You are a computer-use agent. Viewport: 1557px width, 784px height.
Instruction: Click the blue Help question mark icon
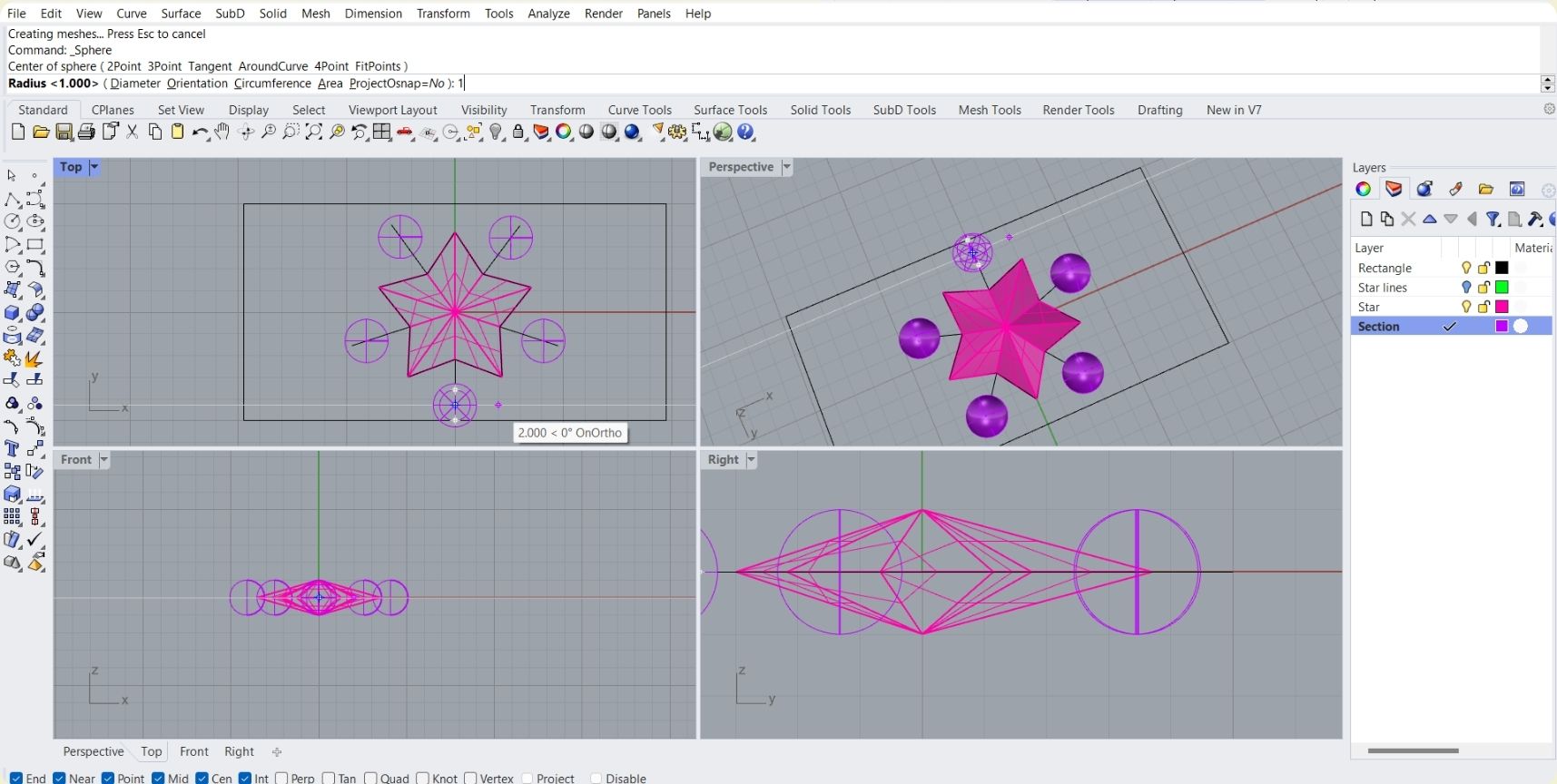pos(746,132)
